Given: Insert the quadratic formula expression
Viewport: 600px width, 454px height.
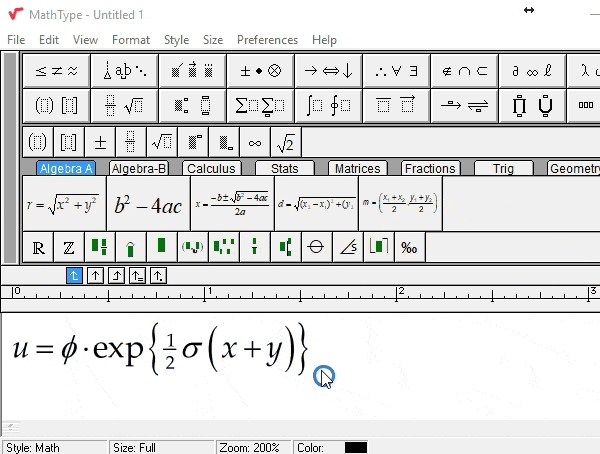Looking at the screenshot, I should click(x=233, y=204).
